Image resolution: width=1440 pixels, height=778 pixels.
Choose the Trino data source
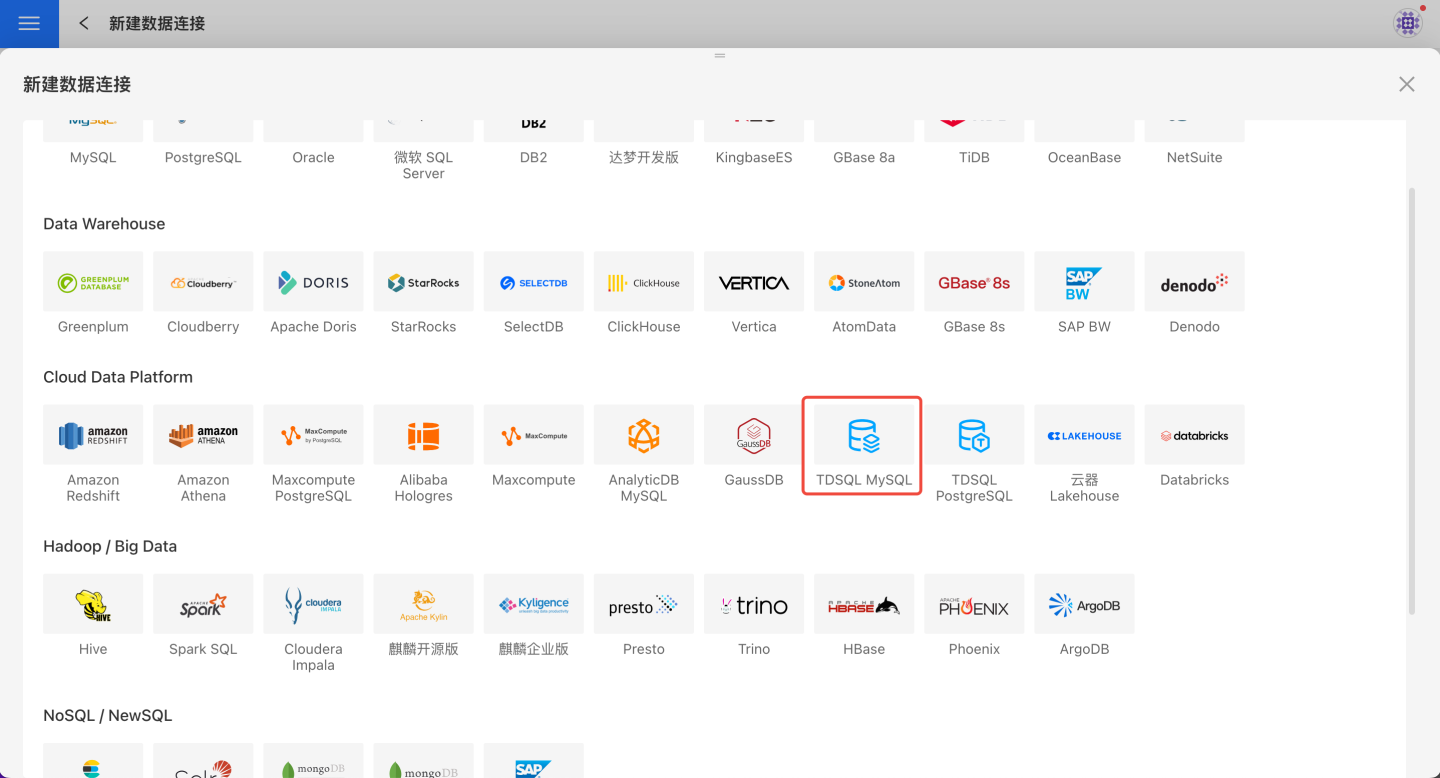(x=753, y=605)
